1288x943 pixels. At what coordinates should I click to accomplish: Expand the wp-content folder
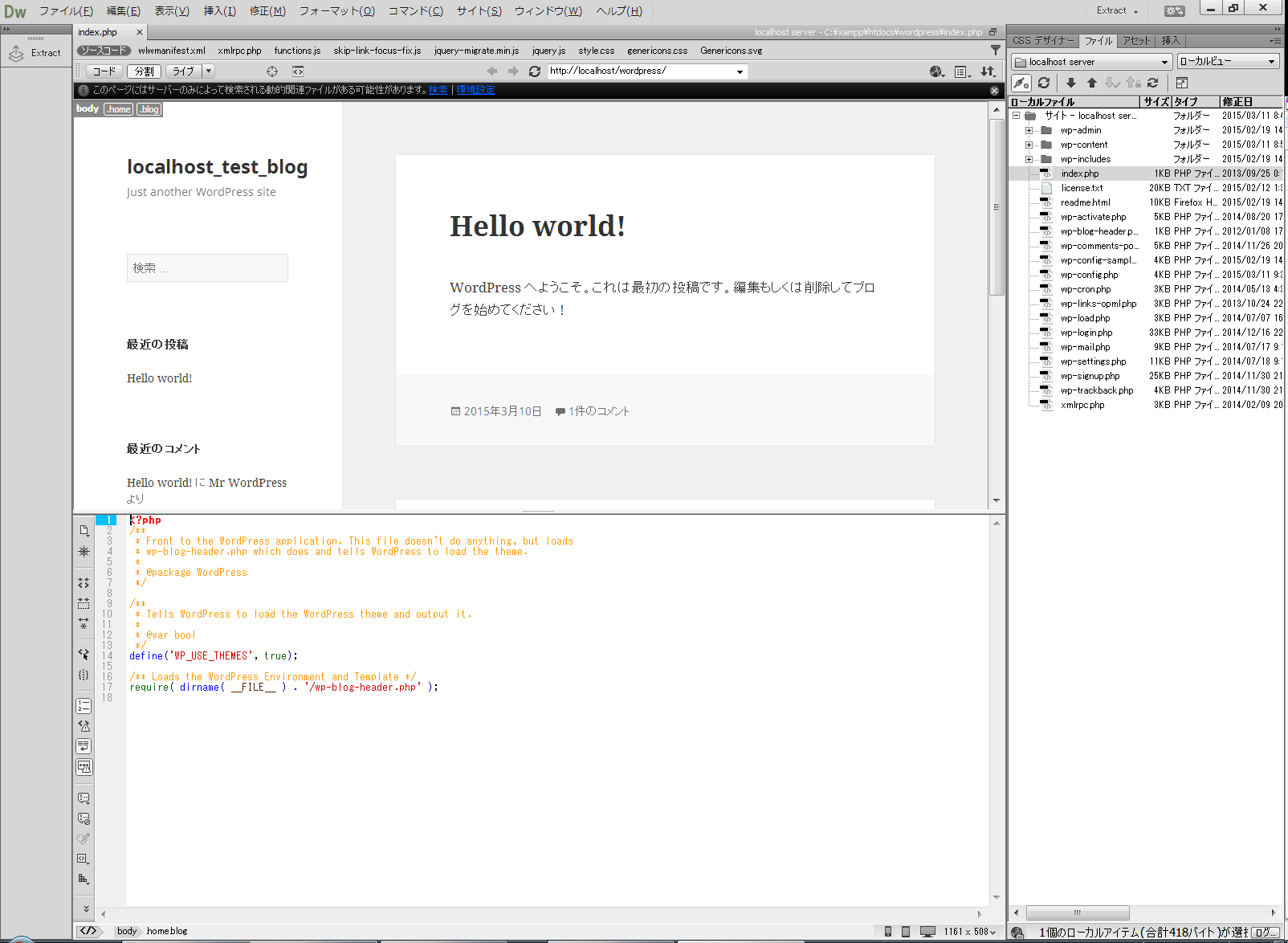click(x=1029, y=145)
